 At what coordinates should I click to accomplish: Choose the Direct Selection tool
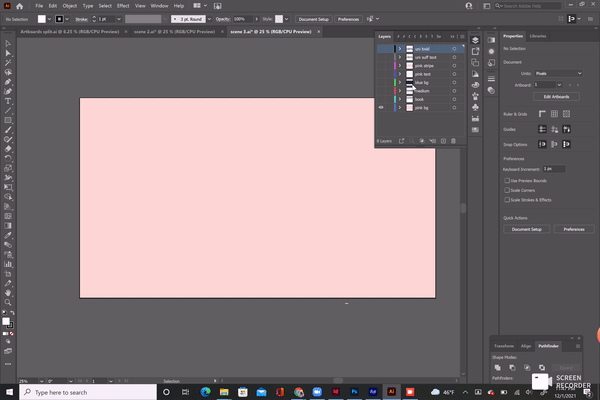pos(8,53)
